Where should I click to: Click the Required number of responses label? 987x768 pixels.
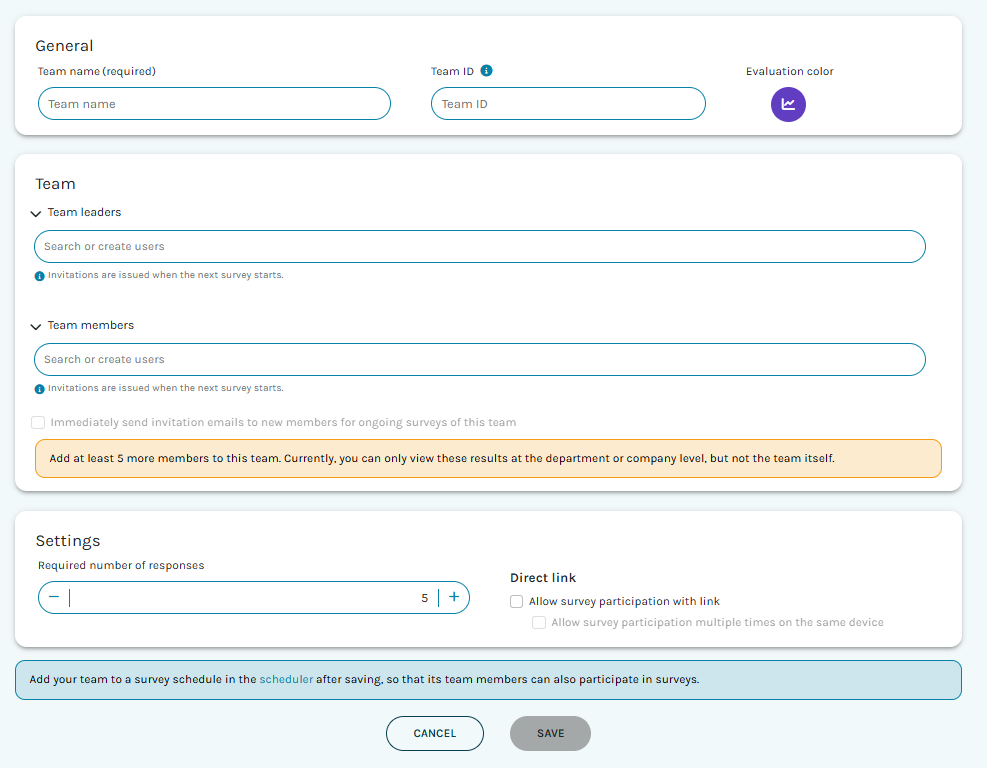click(x=121, y=565)
